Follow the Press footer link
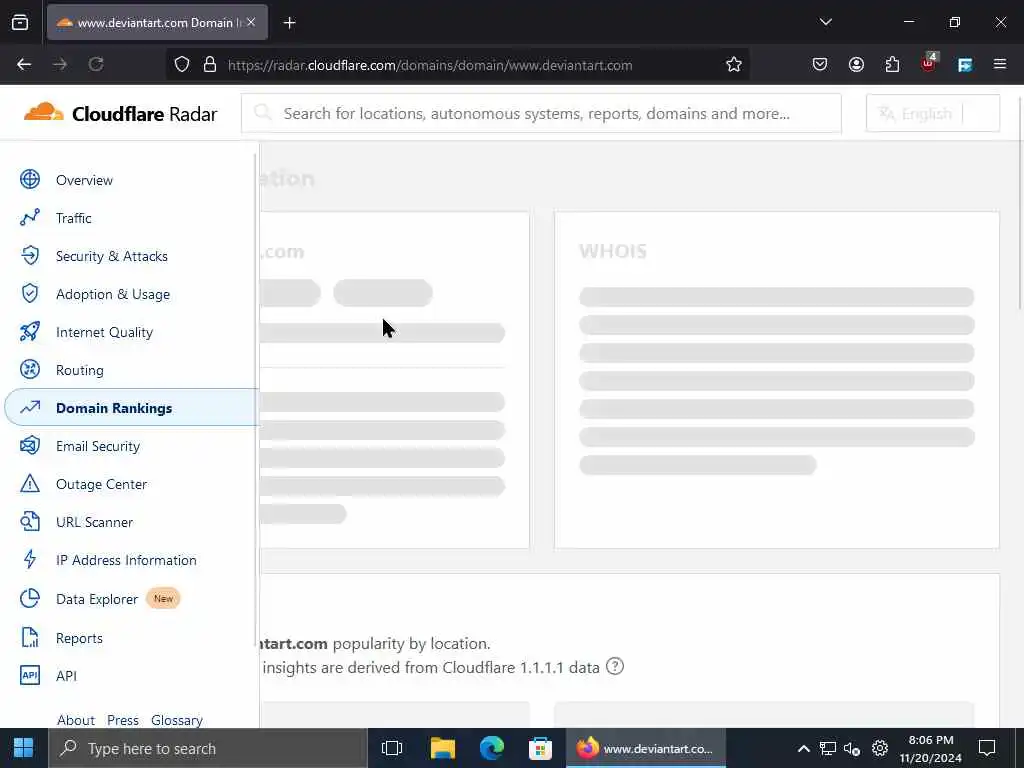Screen dimensions: 1024x768 tap(123, 720)
